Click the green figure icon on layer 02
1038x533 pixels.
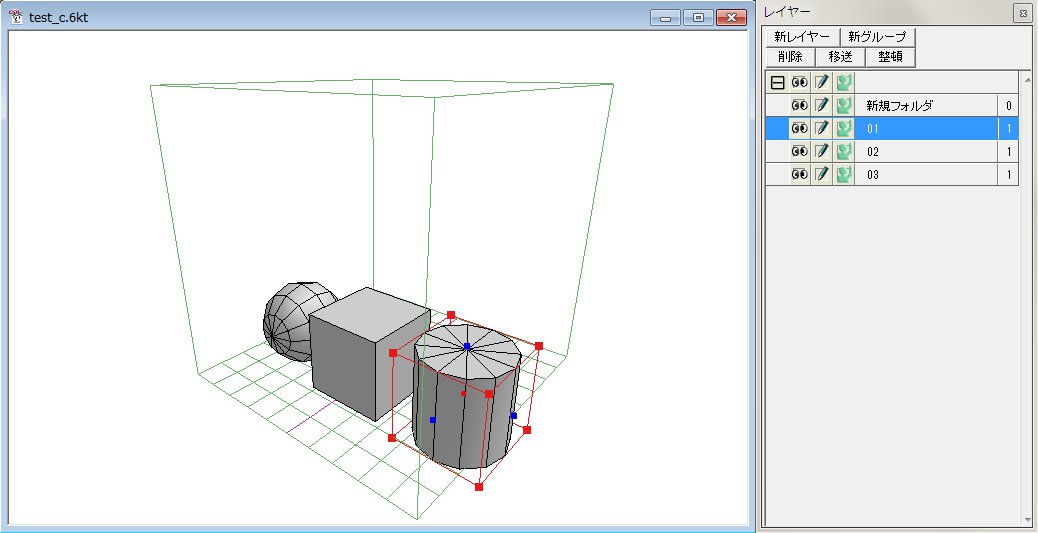tap(844, 152)
